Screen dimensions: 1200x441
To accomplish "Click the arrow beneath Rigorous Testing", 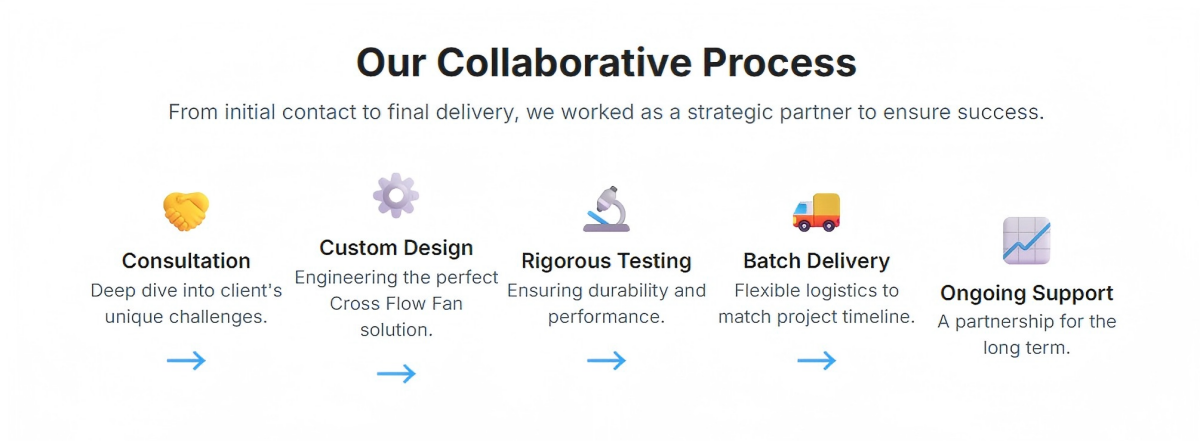I will 606,361.
